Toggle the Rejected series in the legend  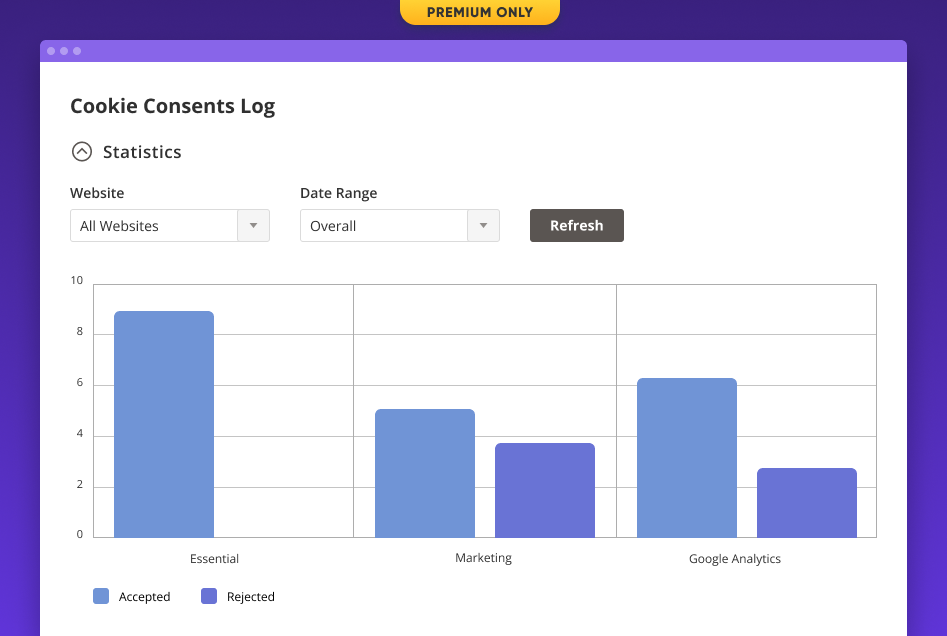click(x=251, y=596)
